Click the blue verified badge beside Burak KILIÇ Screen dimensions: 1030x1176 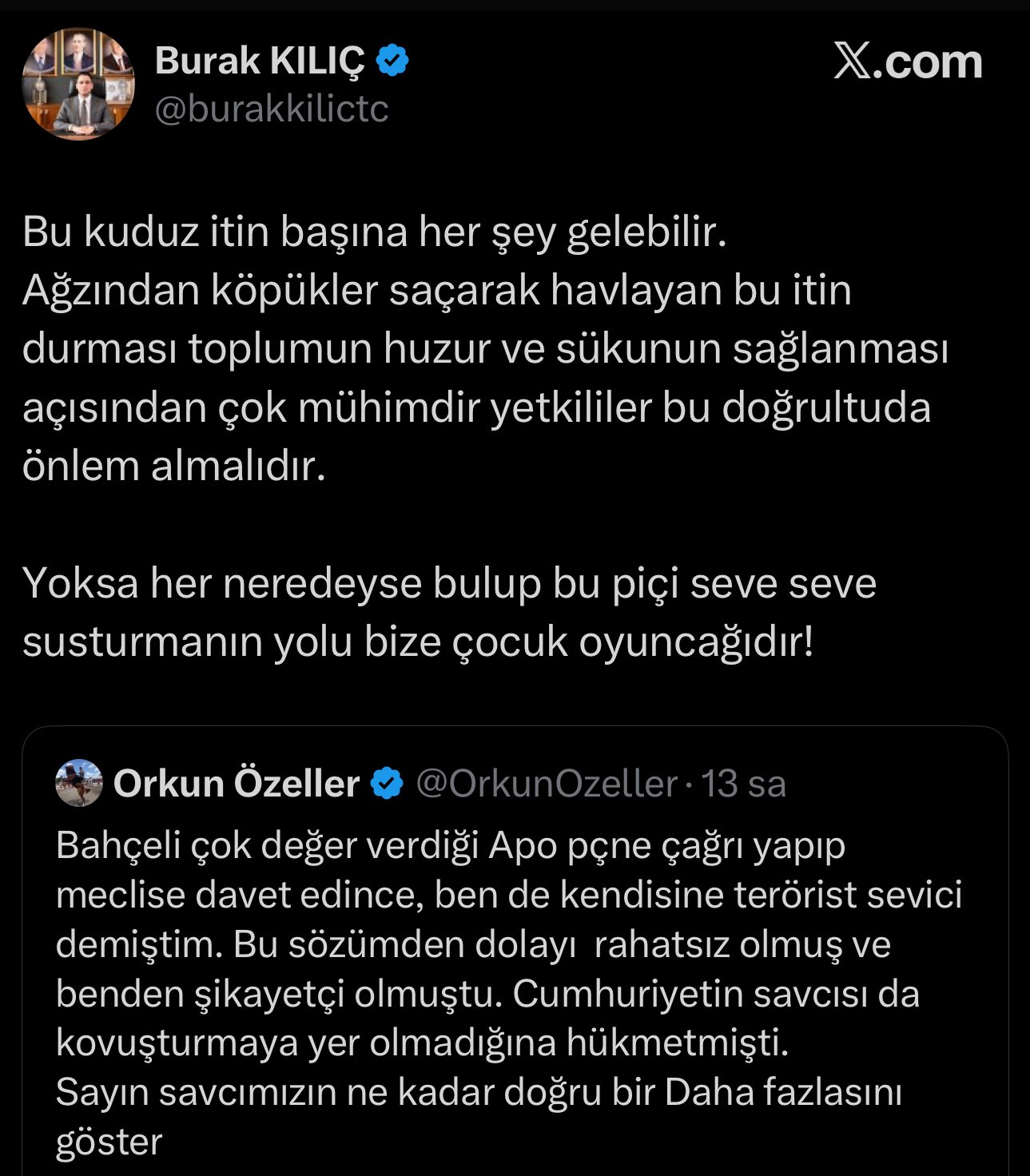point(392,61)
